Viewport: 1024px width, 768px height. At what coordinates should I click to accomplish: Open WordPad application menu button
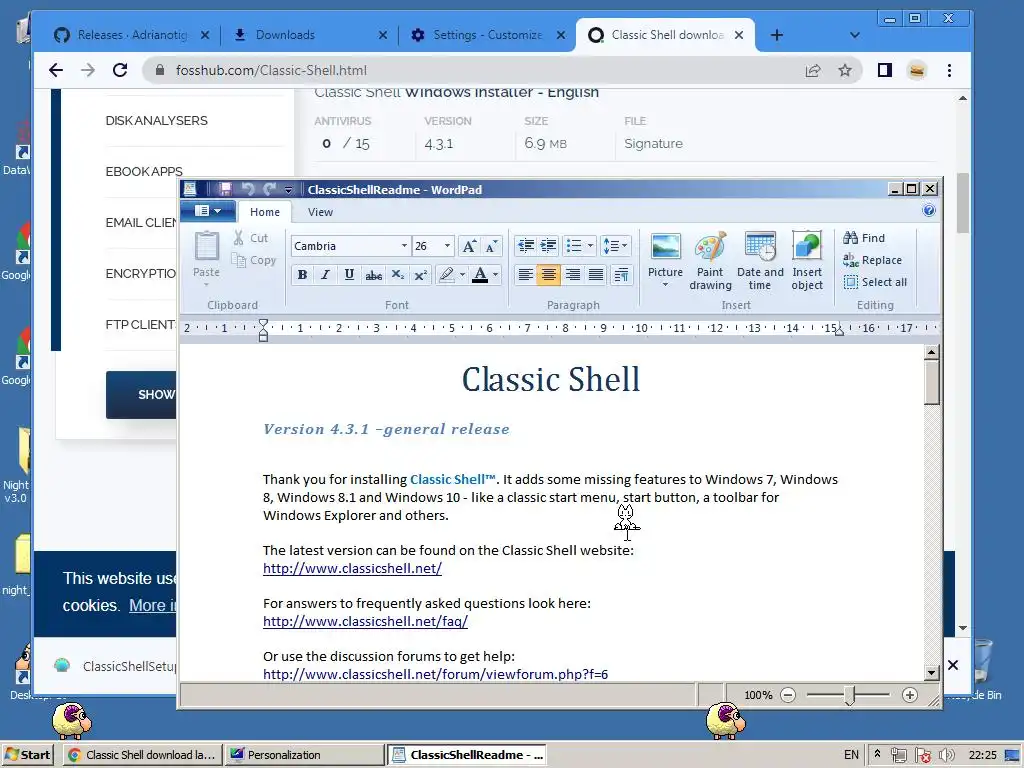(207, 211)
